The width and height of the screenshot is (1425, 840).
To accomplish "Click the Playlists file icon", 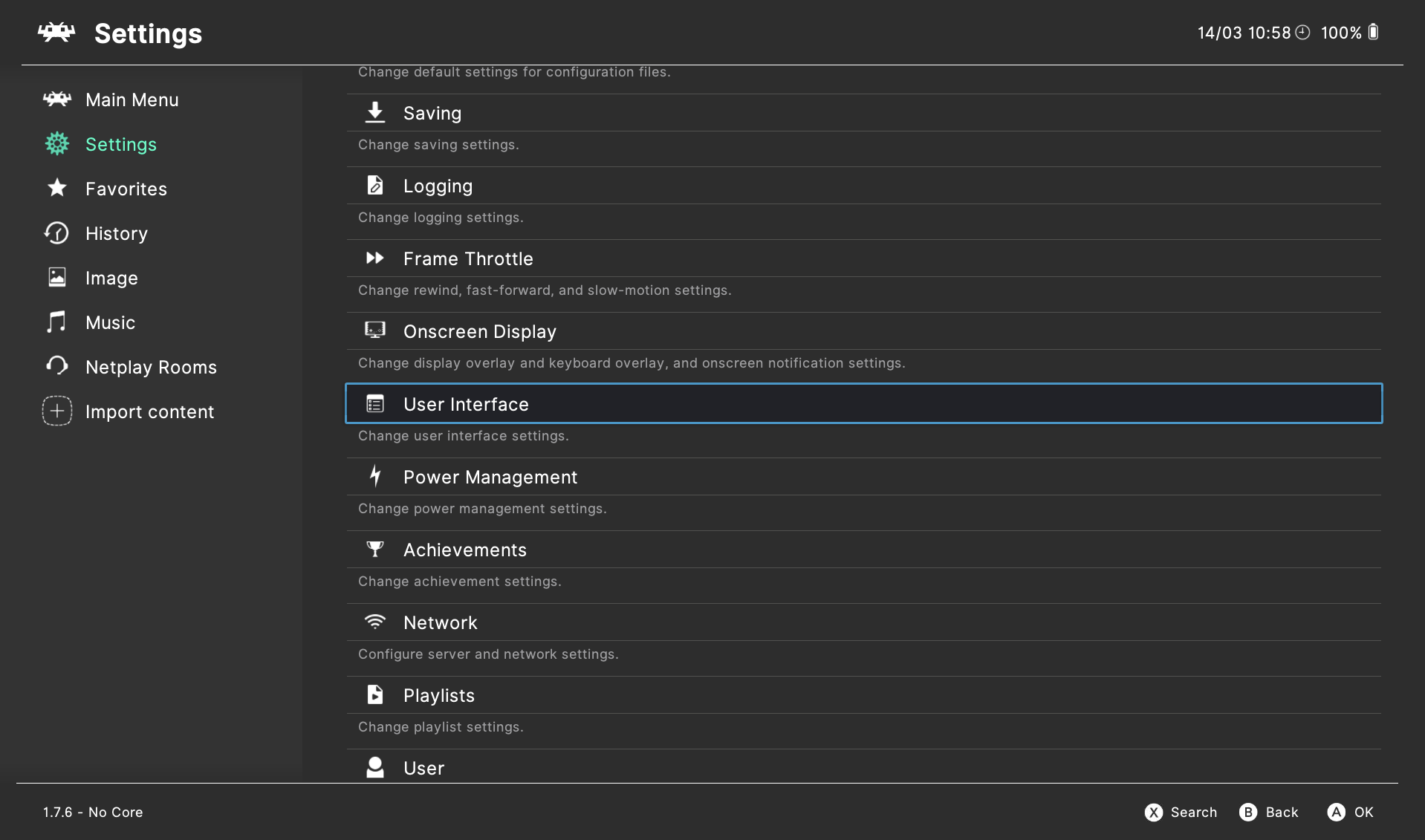I will point(375,694).
